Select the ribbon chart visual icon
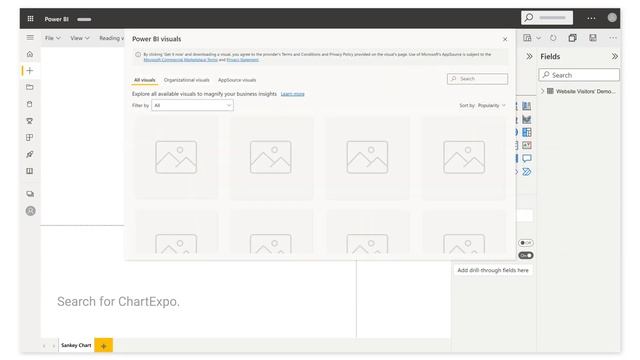Image resolution: width=640 pixels, height=360 pixels. (527, 119)
